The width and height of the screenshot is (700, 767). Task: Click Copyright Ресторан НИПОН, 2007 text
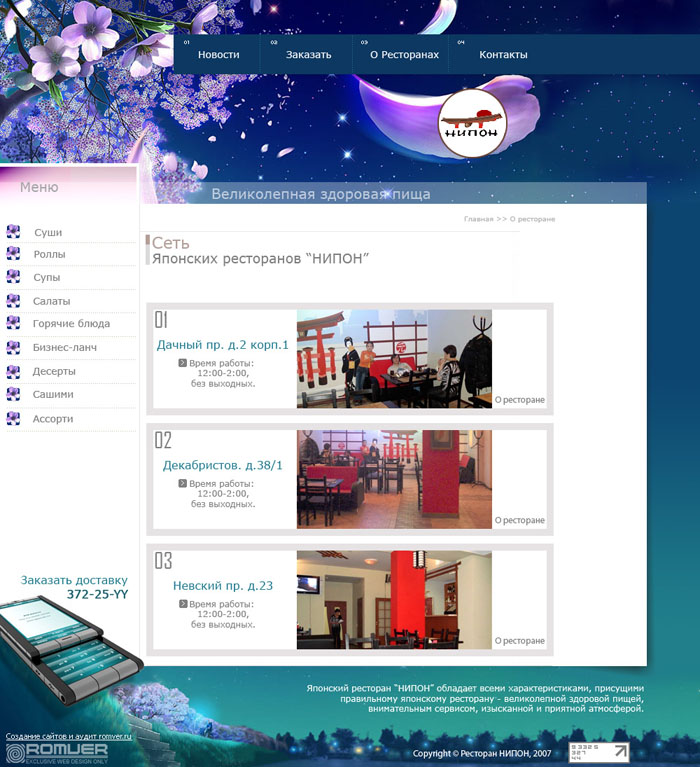482,753
